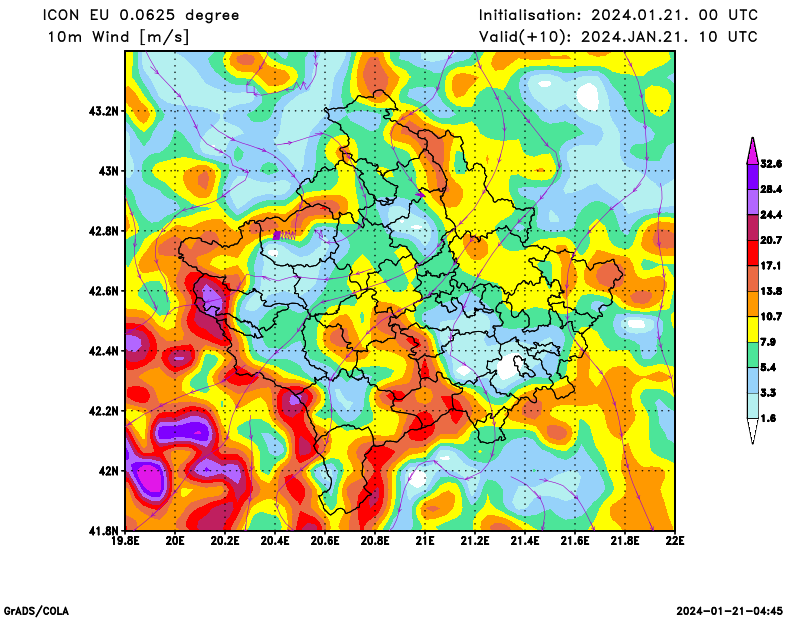
Task: Click the green legend swatch above 5.4
Action: coord(753,355)
